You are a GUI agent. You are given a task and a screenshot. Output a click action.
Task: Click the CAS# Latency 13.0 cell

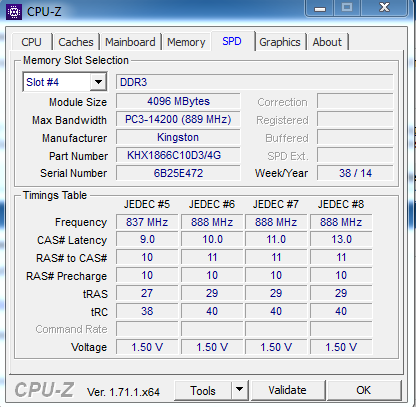point(341,240)
